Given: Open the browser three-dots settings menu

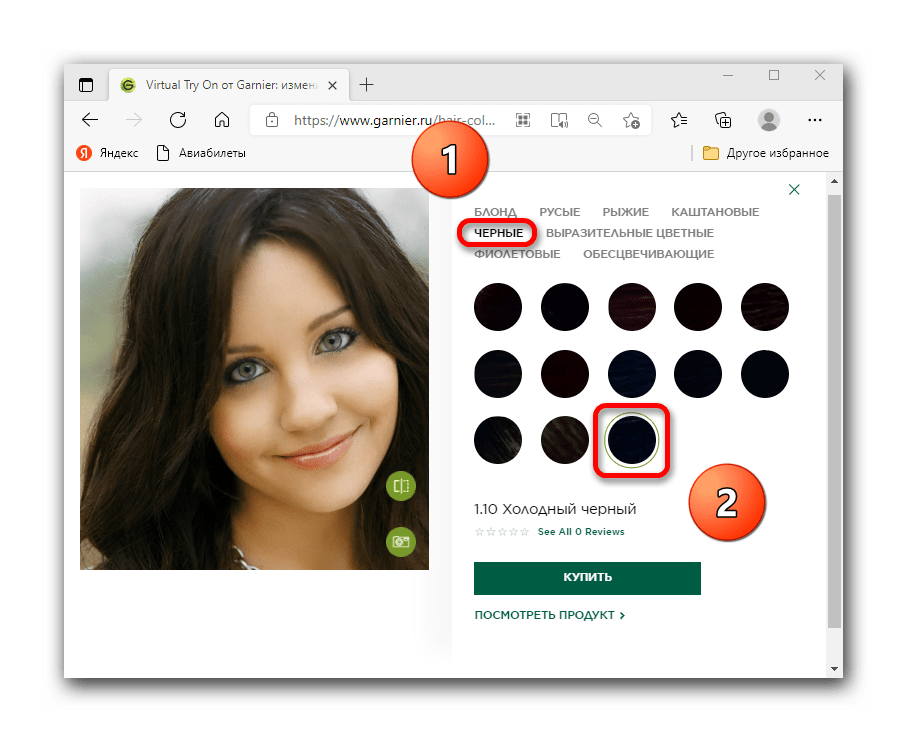Looking at the screenshot, I should pyautogui.click(x=814, y=120).
